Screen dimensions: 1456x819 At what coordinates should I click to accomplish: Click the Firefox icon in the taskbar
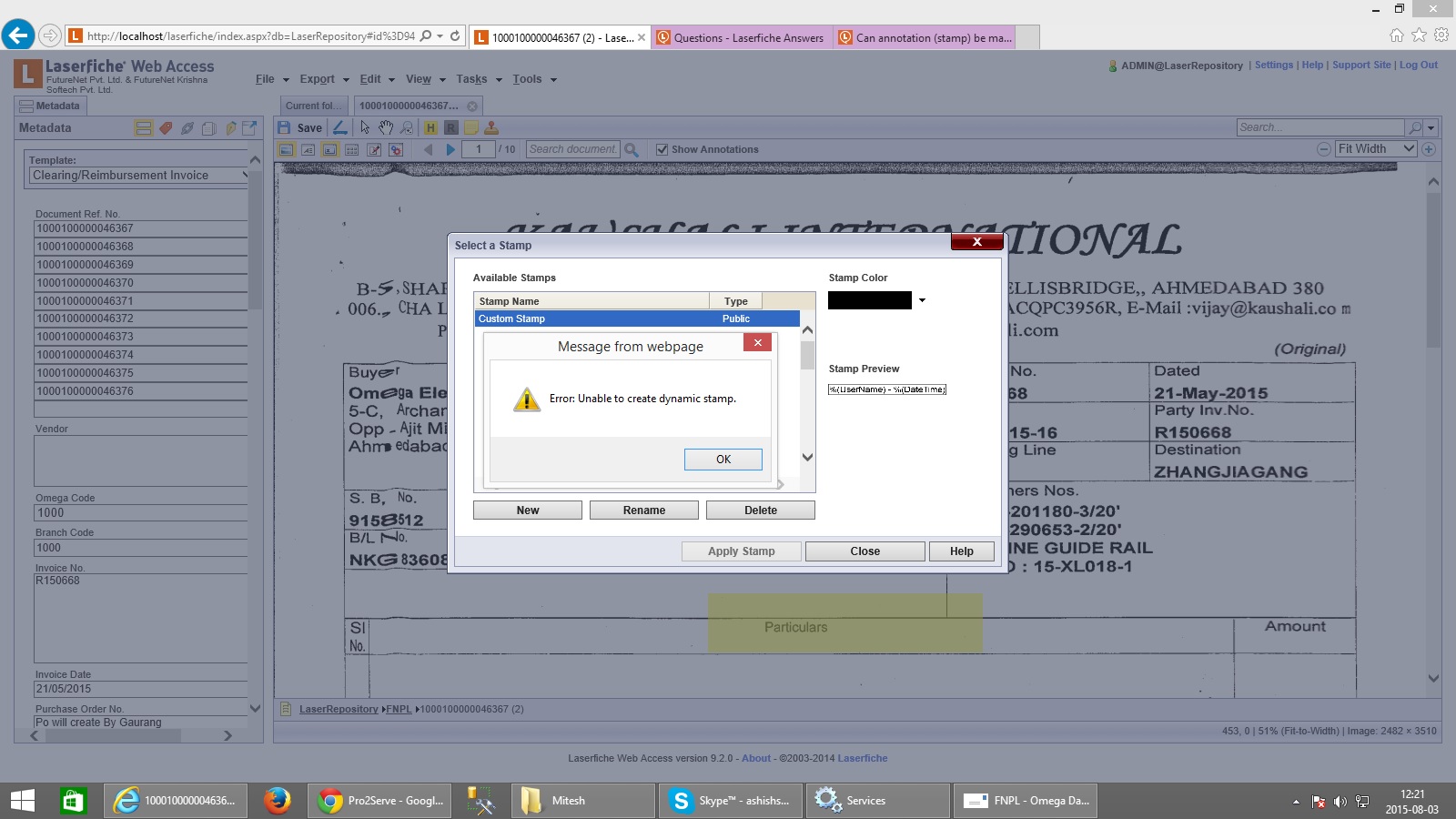277,801
